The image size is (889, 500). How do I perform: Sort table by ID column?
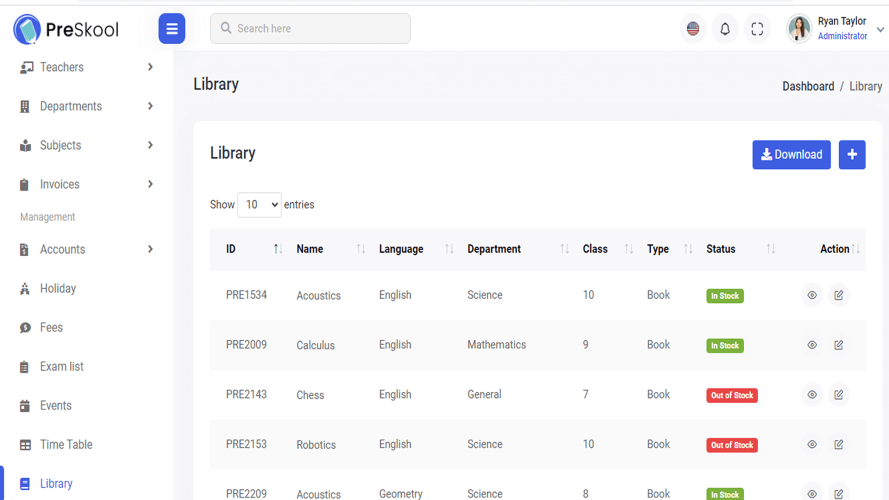[x=278, y=249]
